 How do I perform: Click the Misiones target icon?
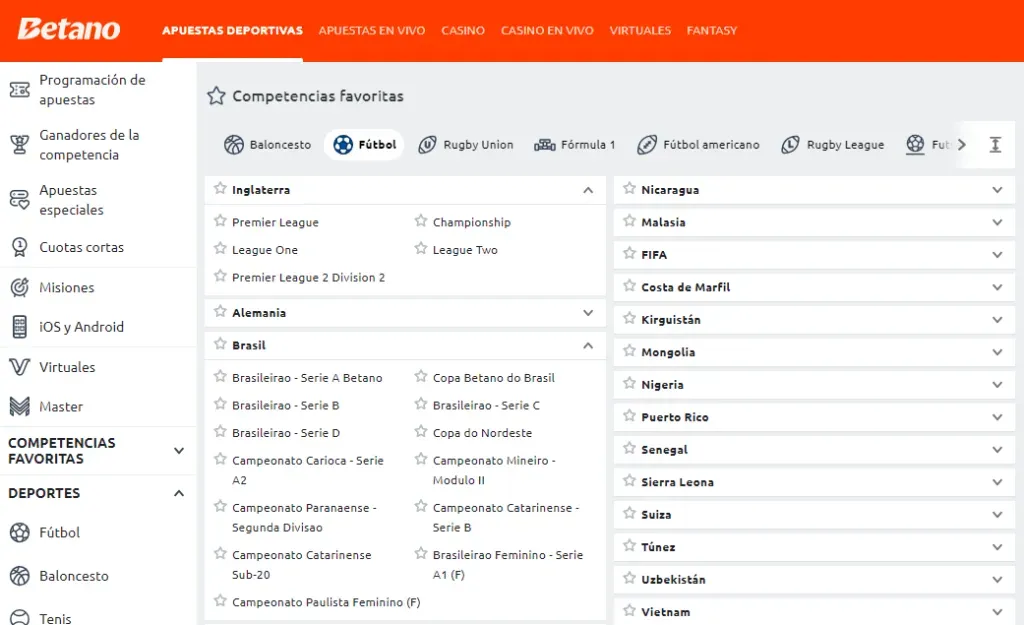pyautogui.click(x=19, y=287)
